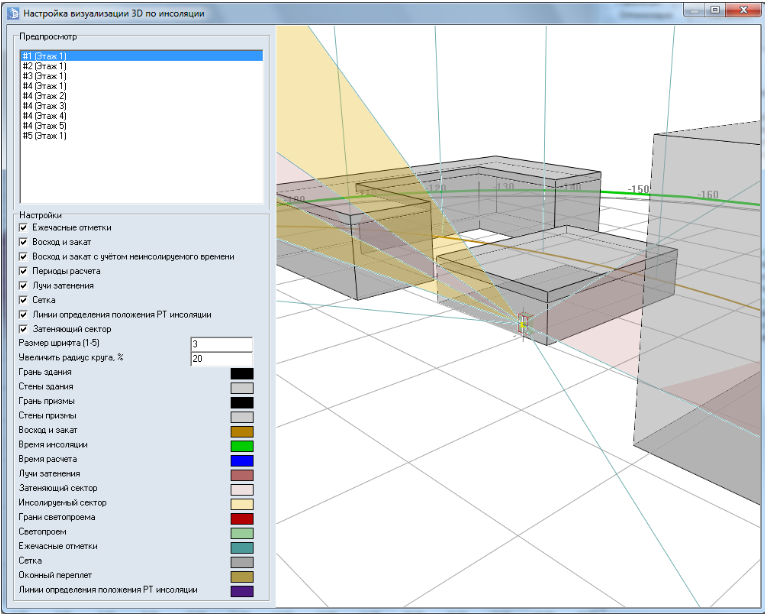The width and height of the screenshot is (765, 615).
Task: Select list item #4 (Этаж 3)
Action: (44, 106)
